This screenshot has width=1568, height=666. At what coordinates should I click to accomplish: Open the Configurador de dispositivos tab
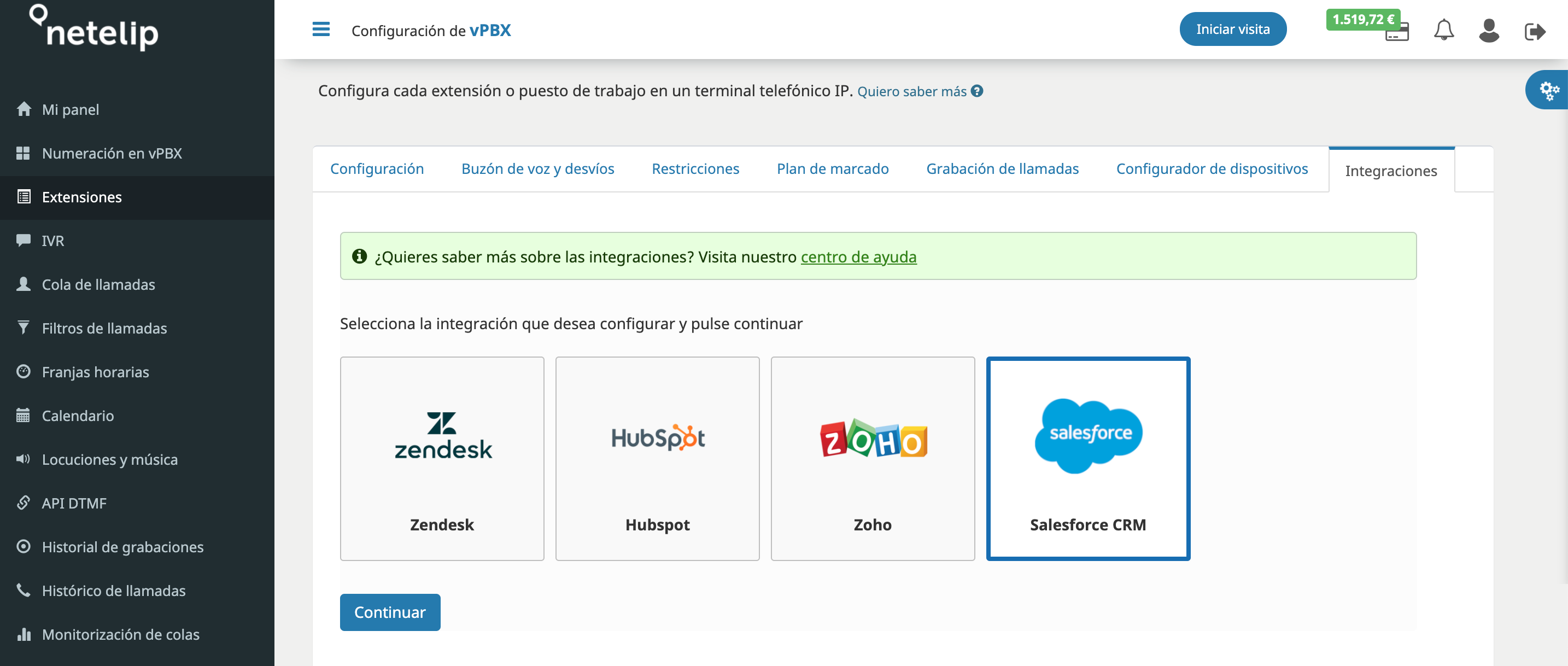pyautogui.click(x=1212, y=168)
